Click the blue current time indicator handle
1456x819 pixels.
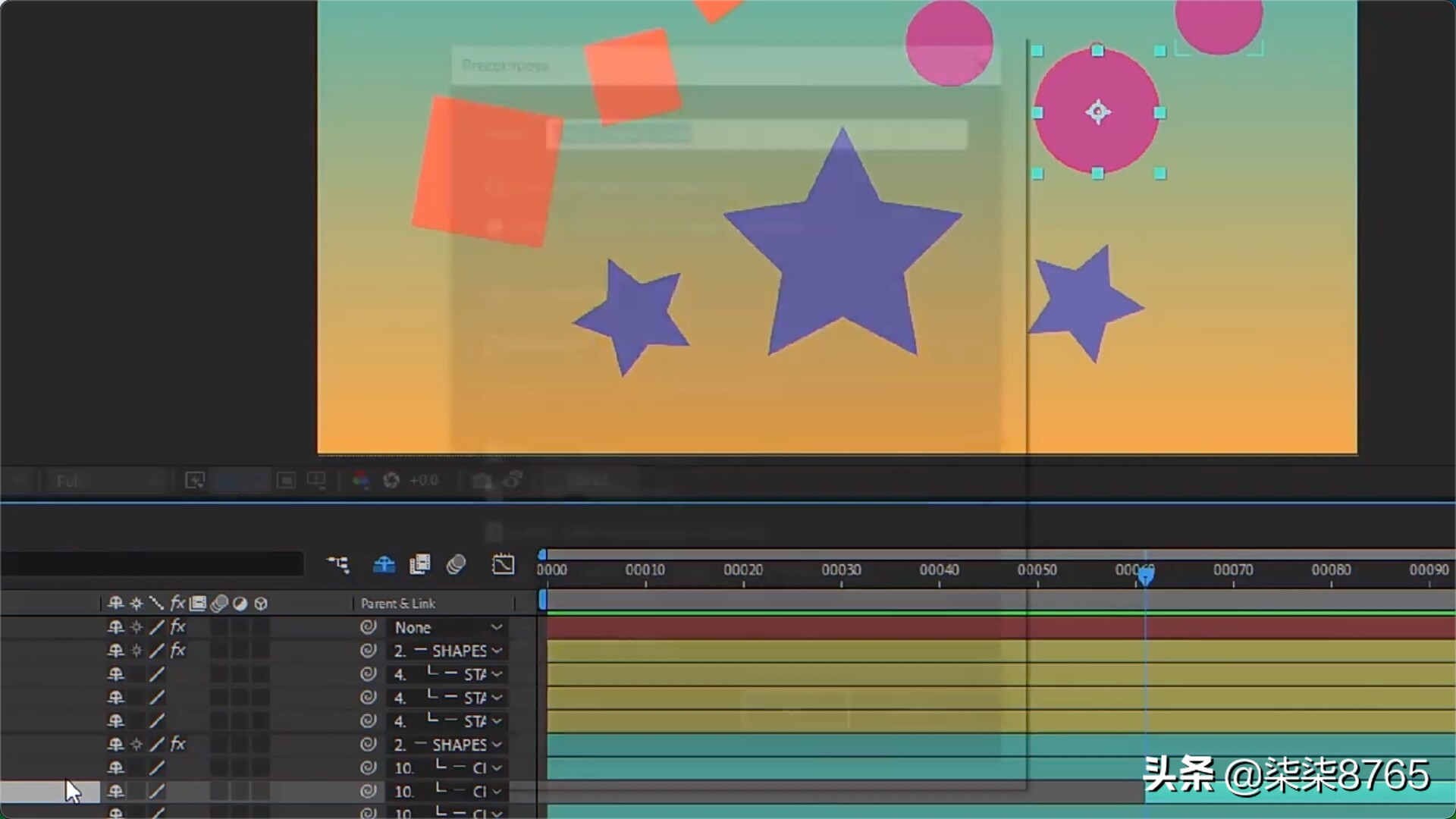(x=1146, y=577)
